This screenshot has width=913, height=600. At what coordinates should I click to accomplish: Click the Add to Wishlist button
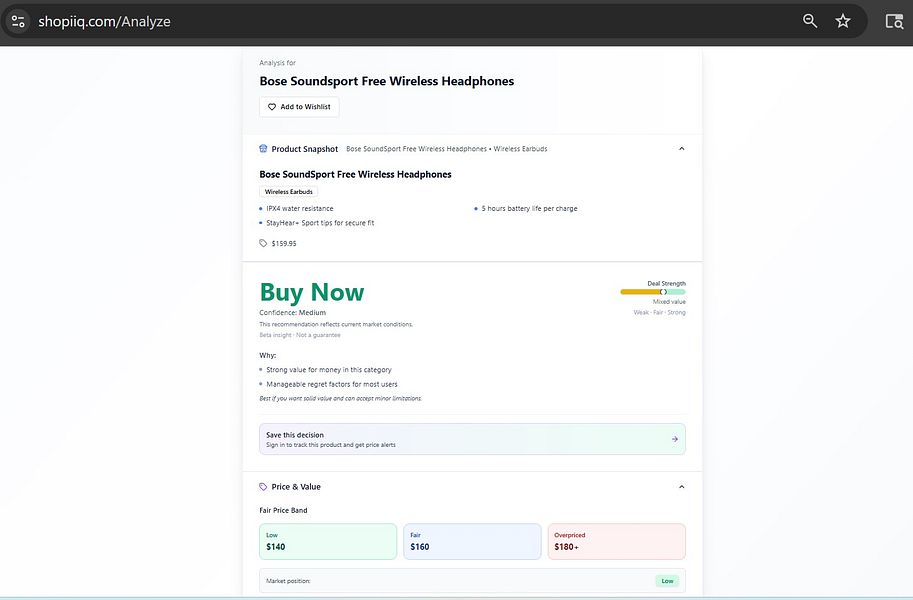coord(298,106)
